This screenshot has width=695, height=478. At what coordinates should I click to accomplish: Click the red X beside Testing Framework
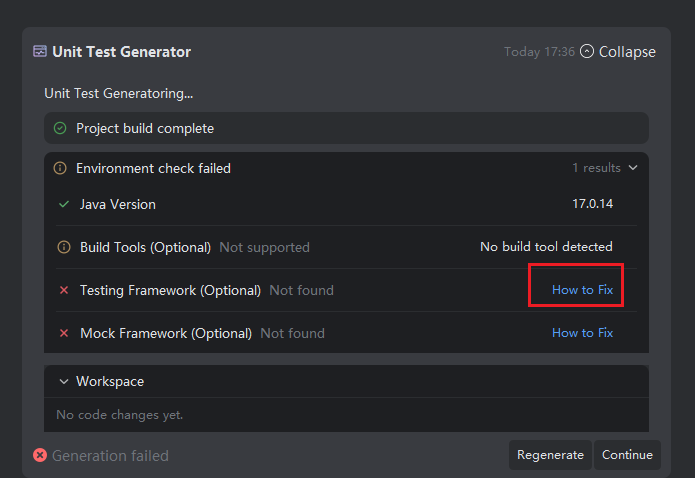tap(64, 290)
